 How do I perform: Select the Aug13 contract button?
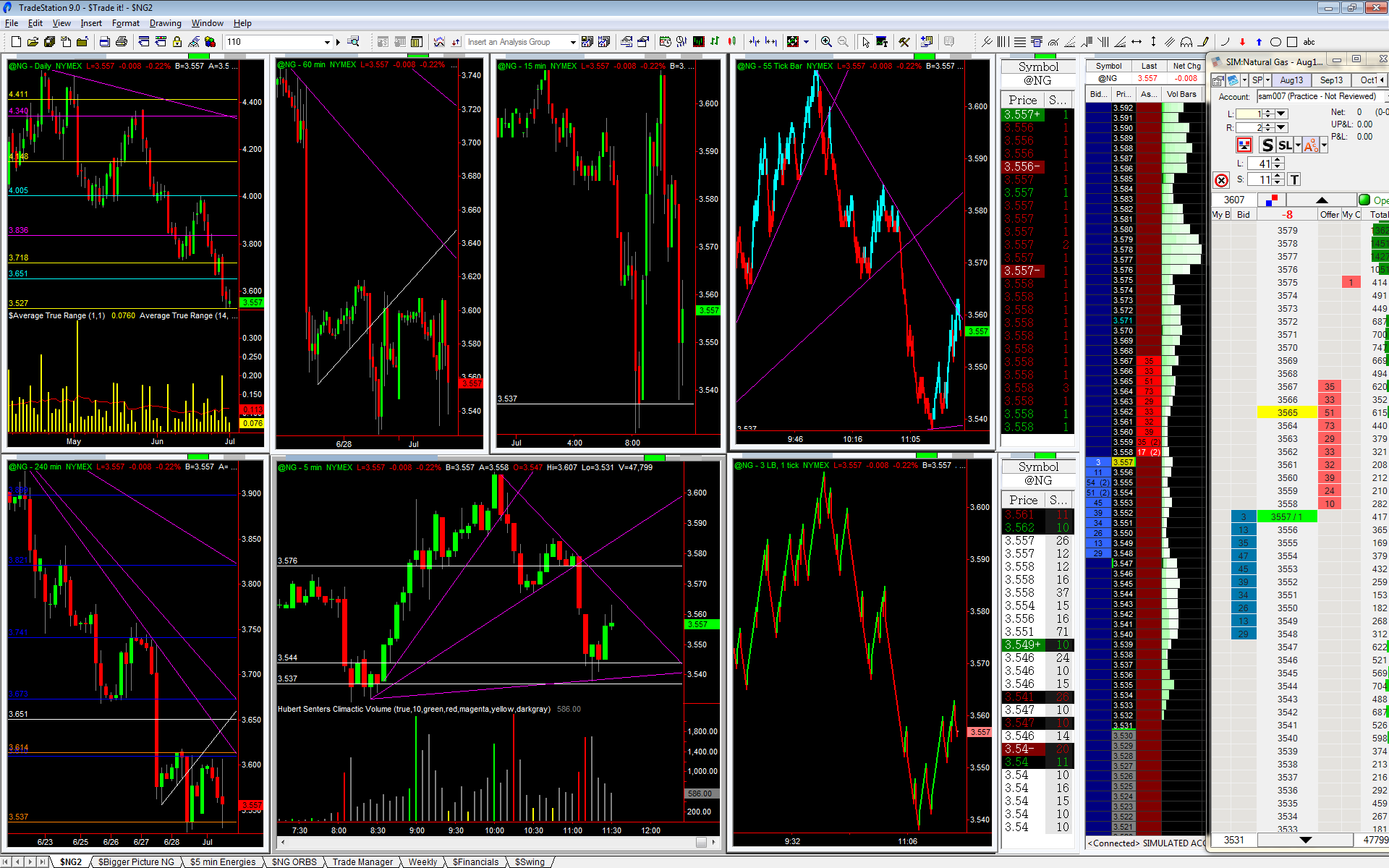(1291, 80)
